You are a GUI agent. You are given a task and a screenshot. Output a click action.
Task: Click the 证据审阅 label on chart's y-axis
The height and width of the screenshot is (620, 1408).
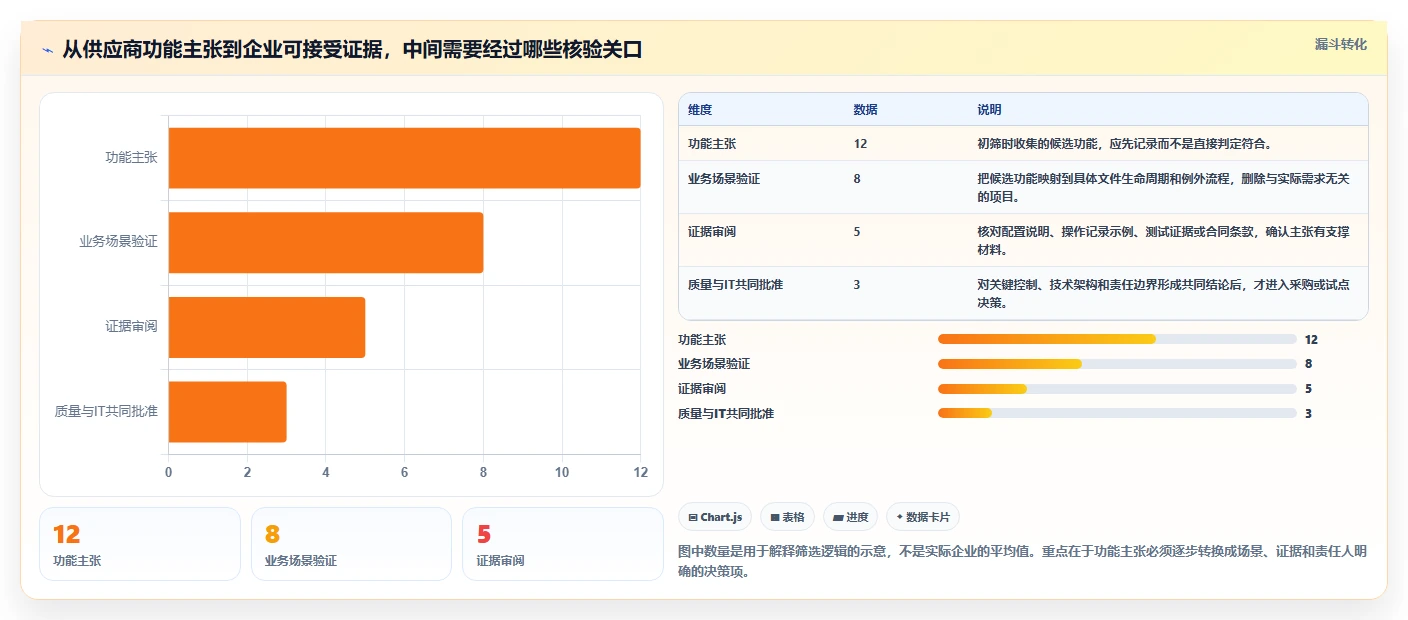tap(131, 327)
